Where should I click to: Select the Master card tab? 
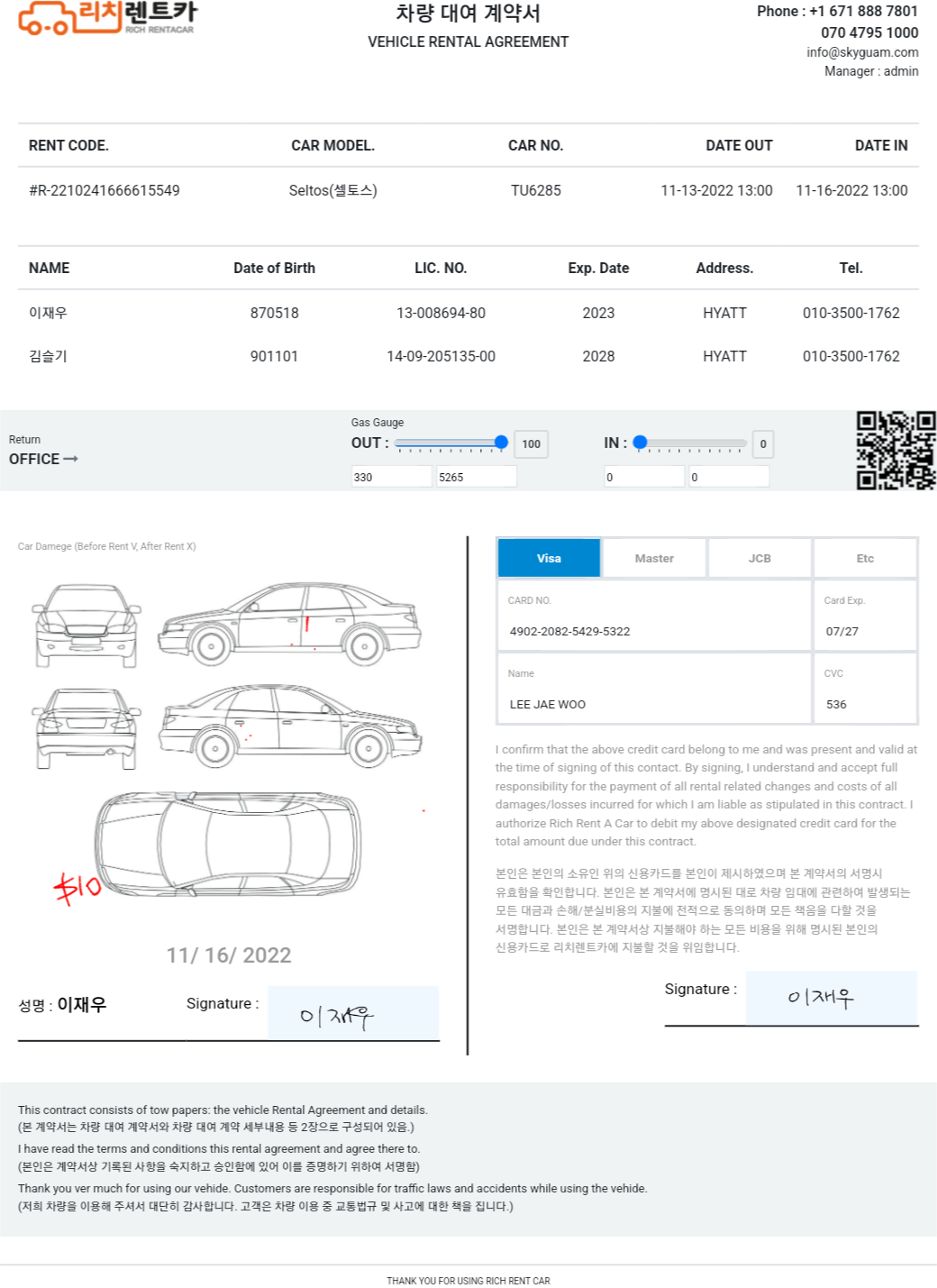coord(654,558)
